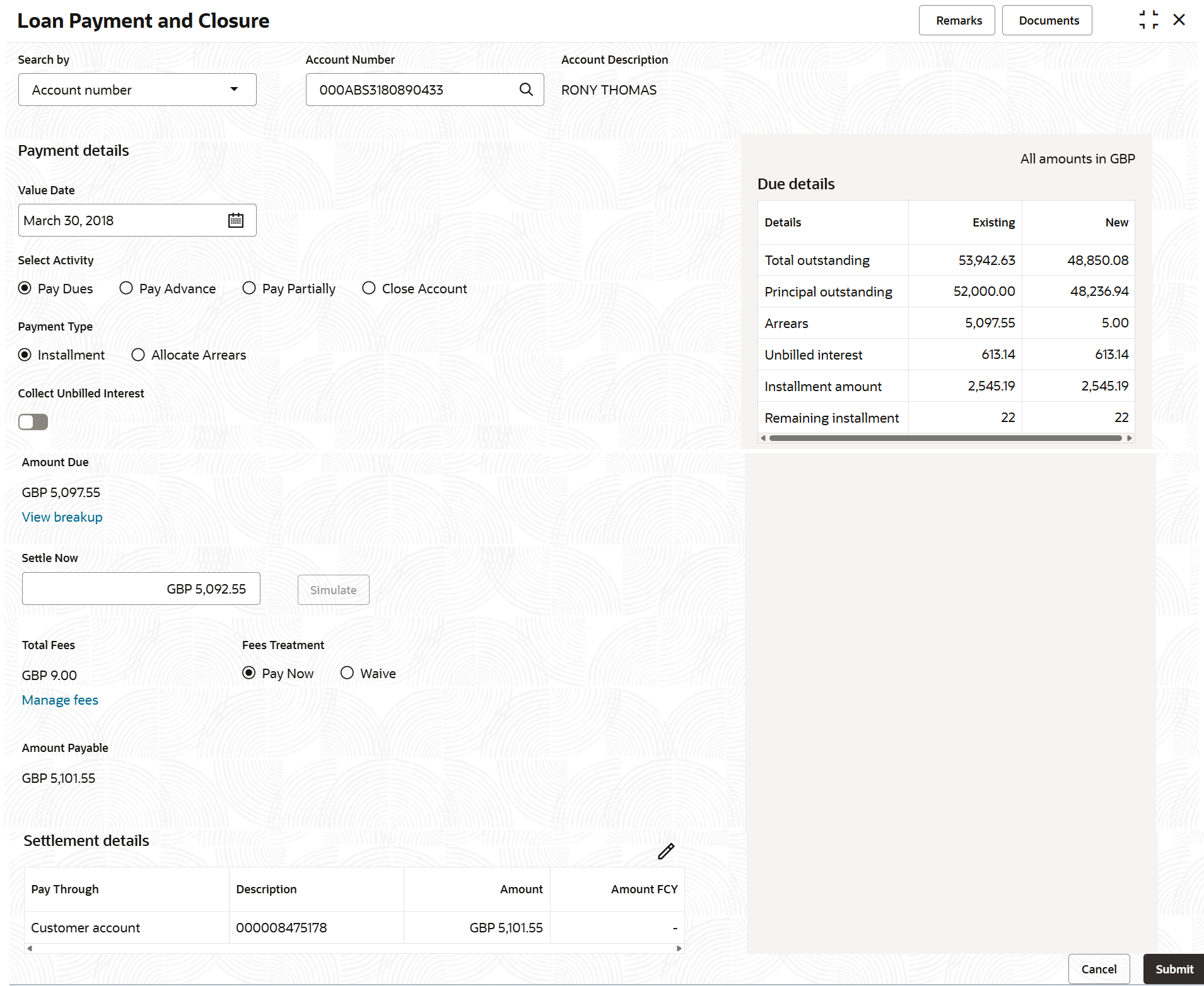Click the Remaining installment row label
The height and width of the screenshot is (986, 1204).
point(831,418)
